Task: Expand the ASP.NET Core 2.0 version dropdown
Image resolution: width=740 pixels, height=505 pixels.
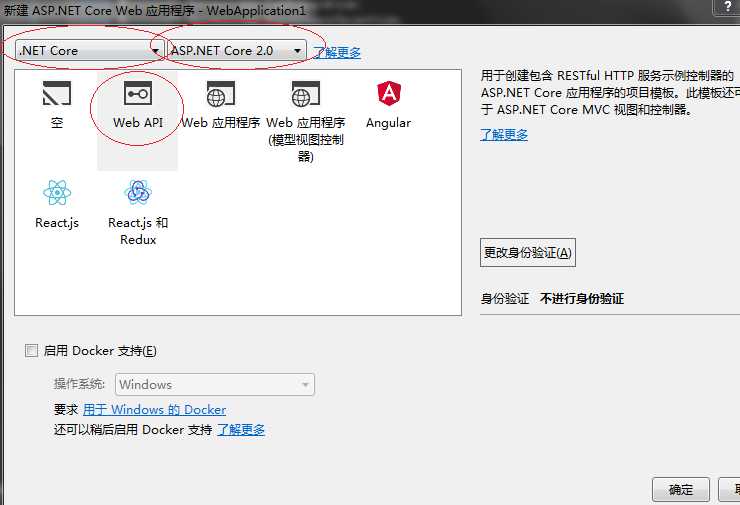Action: [236, 50]
